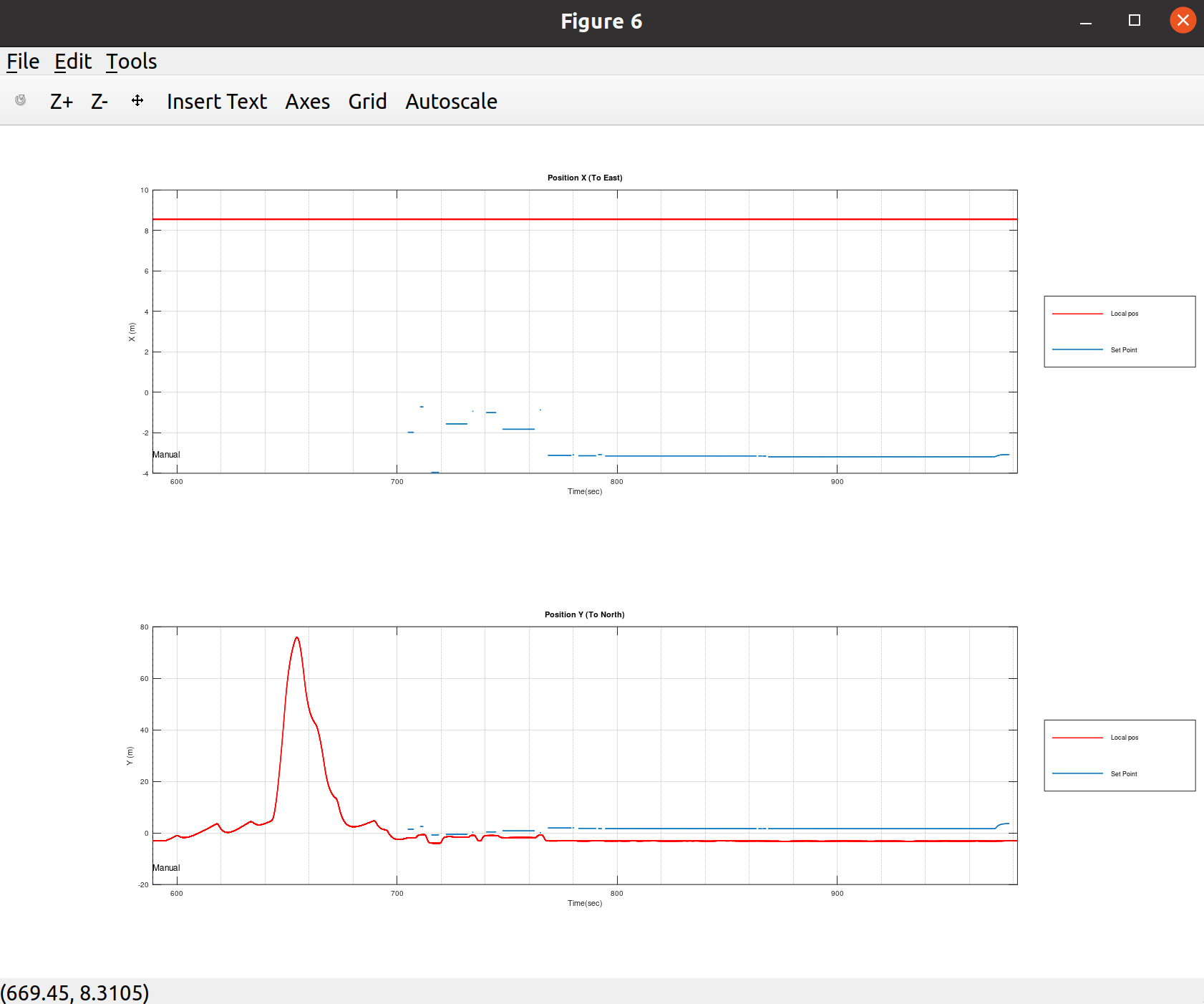Open the Edit menu
This screenshot has width=1204, height=1004.
[73, 62]
